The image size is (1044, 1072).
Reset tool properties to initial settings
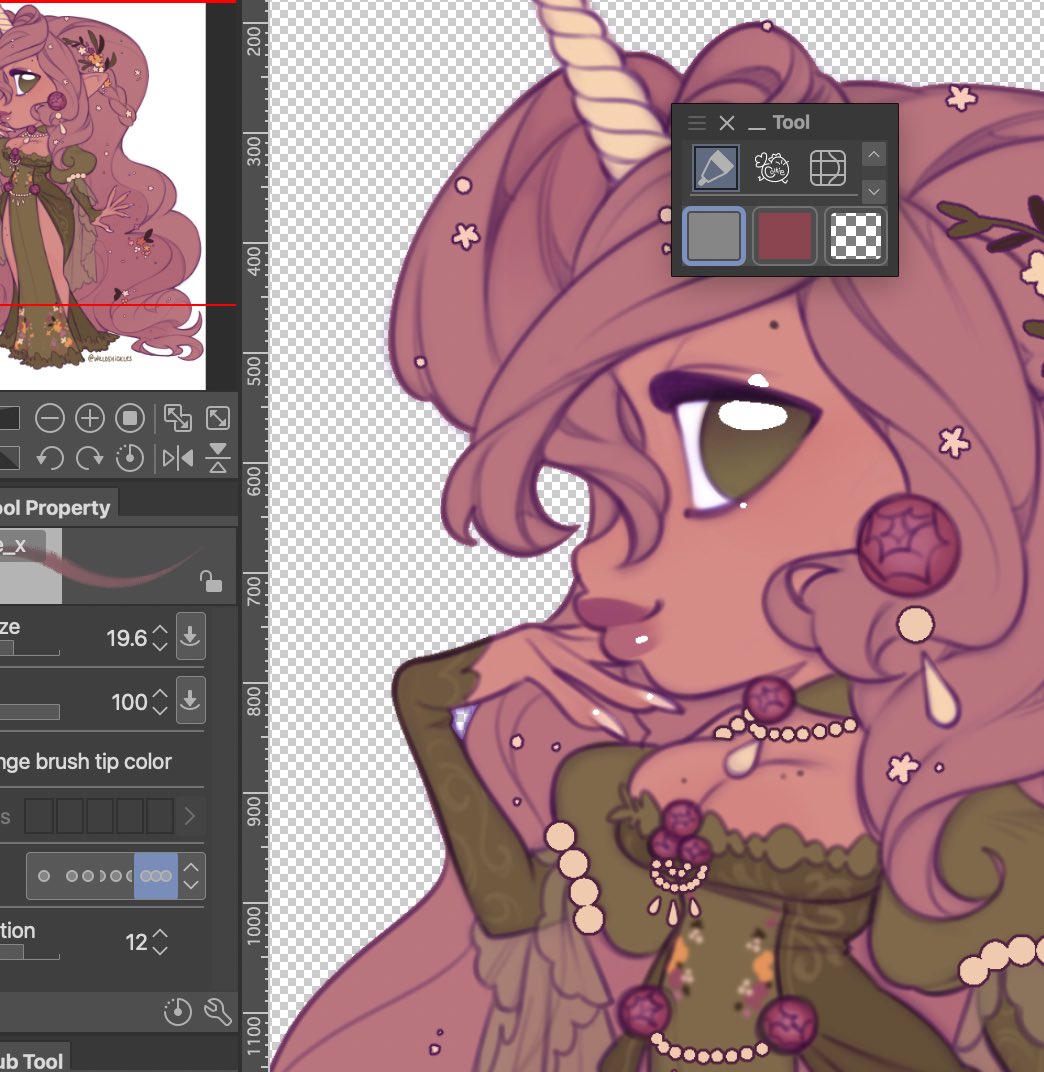(x=178, y=1012)
